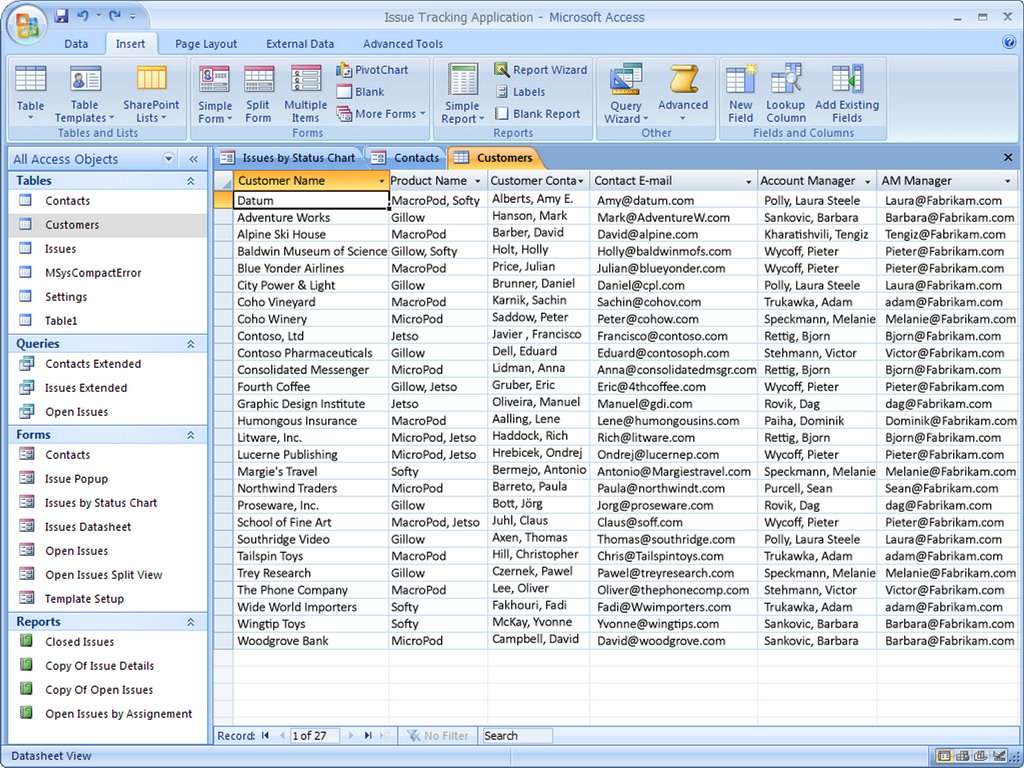Insert a Split Form
This screenshot has height=768, width=1024.
pos(258,90)
